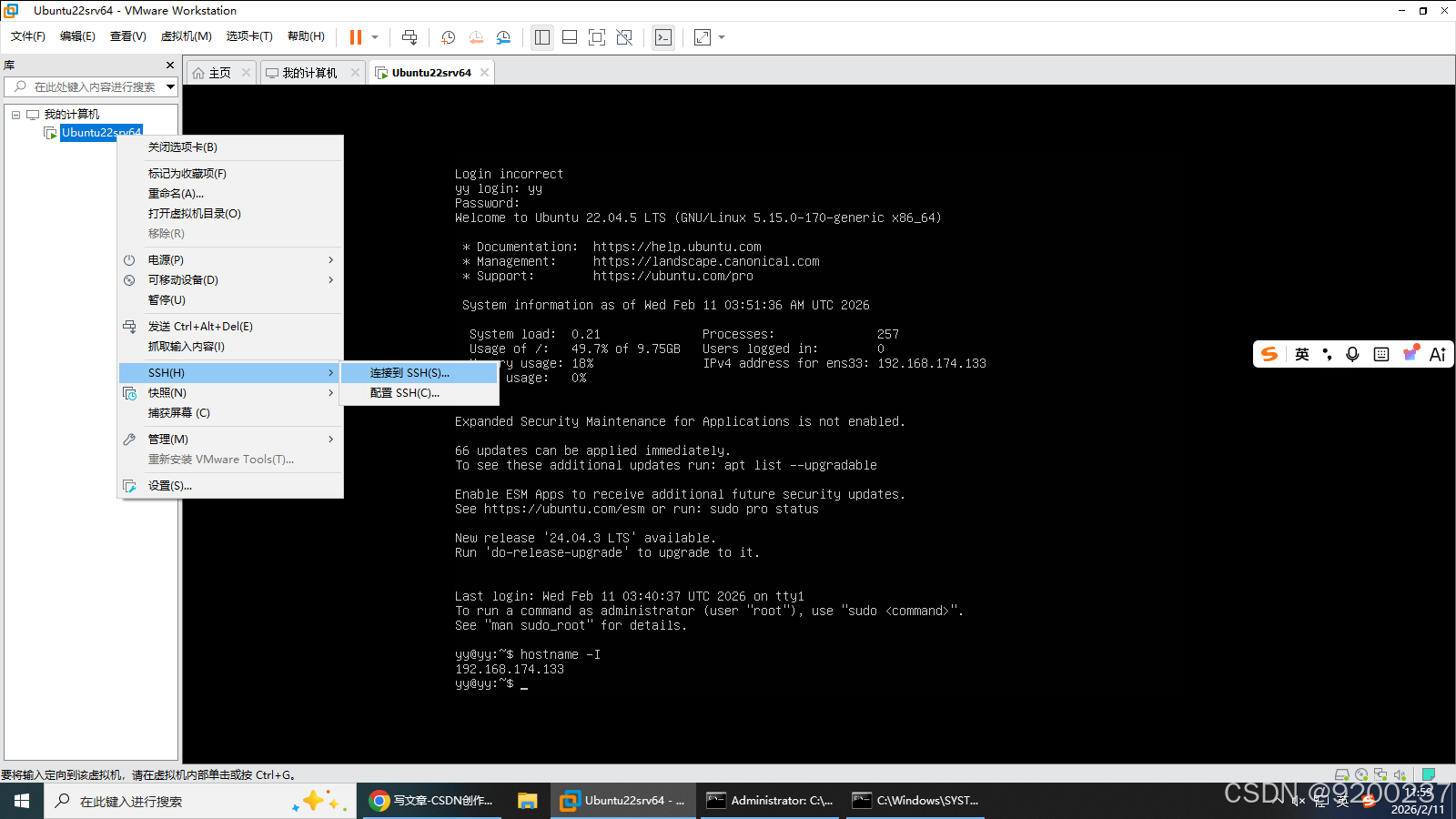Choose 标记为收藏项(F) in context menu
This screenshot has width=1456, height=819.
click(230, 174)
